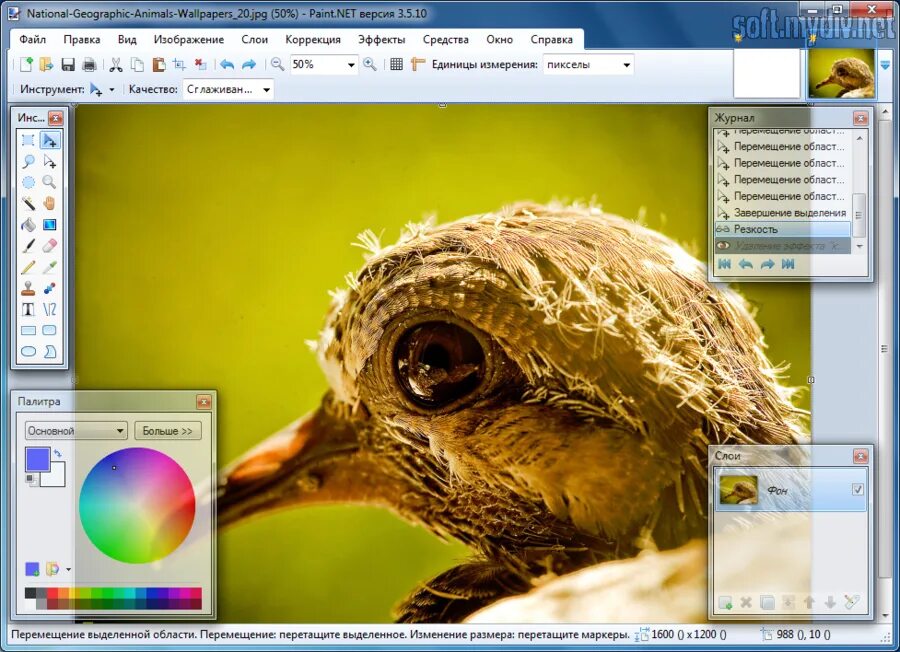
Task: Open the zoom level 50% dropdown
Action: [x=351, y=65]
